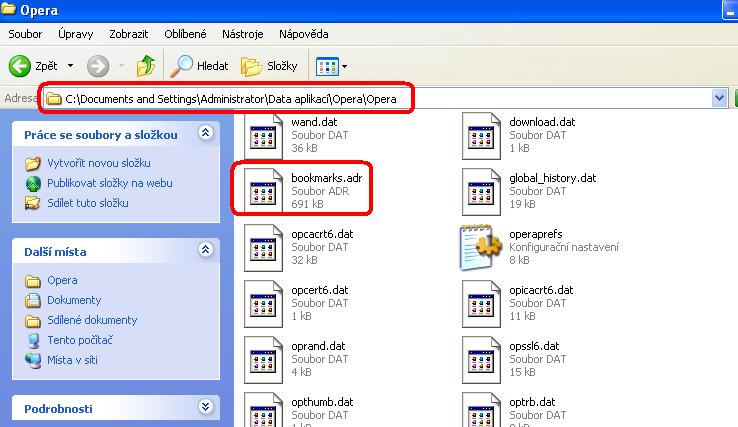Open the views dropdown arrow
The height and width of the screenshot is (427, 738).
(345, 66)
